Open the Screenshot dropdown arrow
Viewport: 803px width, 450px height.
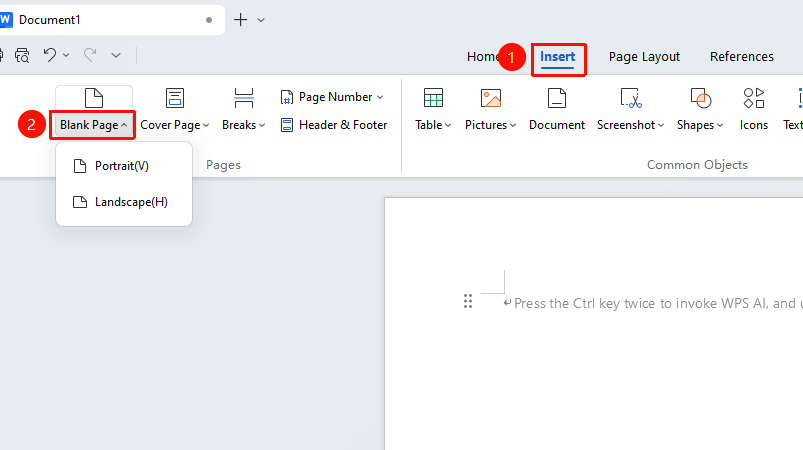[x=661, y=125]
